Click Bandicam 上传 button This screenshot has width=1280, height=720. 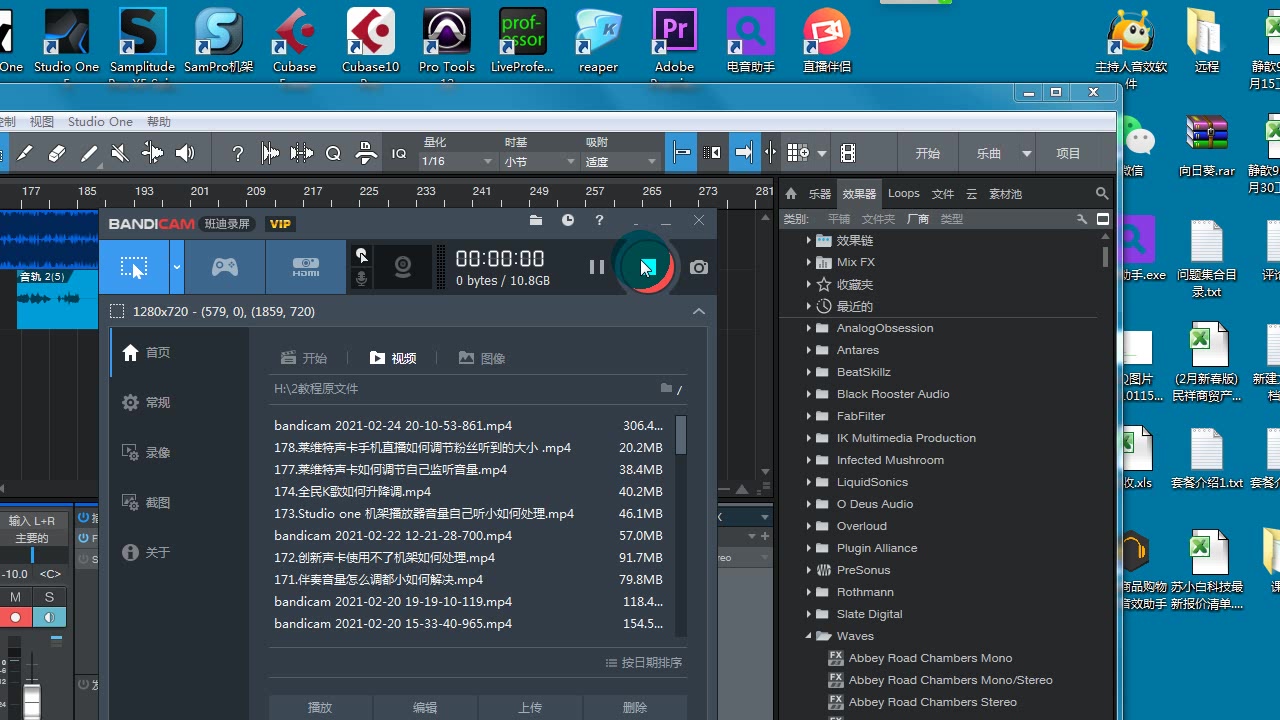[530, 707]
